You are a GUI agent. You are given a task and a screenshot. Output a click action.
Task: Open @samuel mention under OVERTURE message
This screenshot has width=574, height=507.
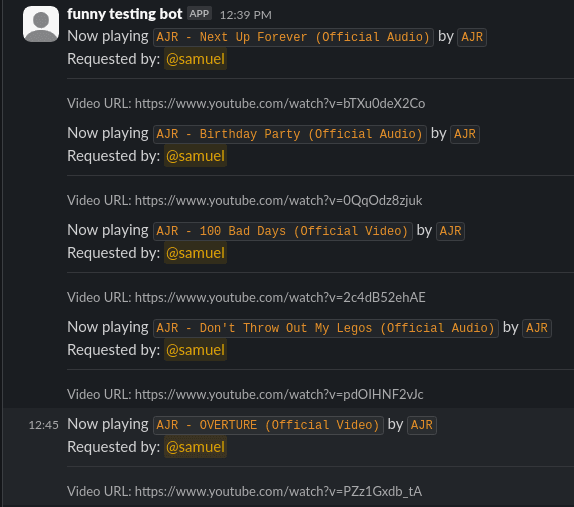[195, 447]
